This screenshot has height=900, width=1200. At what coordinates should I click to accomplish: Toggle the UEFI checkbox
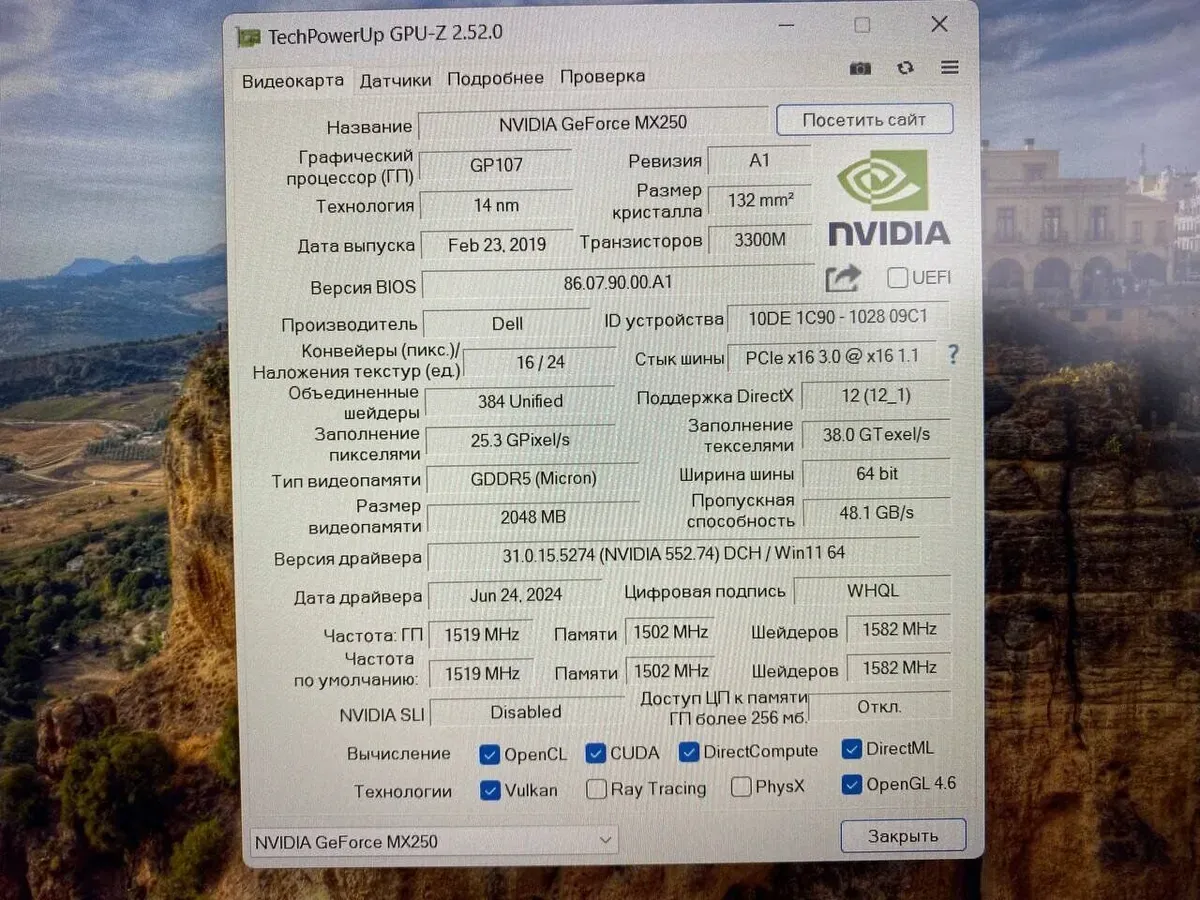coord(898,278)
